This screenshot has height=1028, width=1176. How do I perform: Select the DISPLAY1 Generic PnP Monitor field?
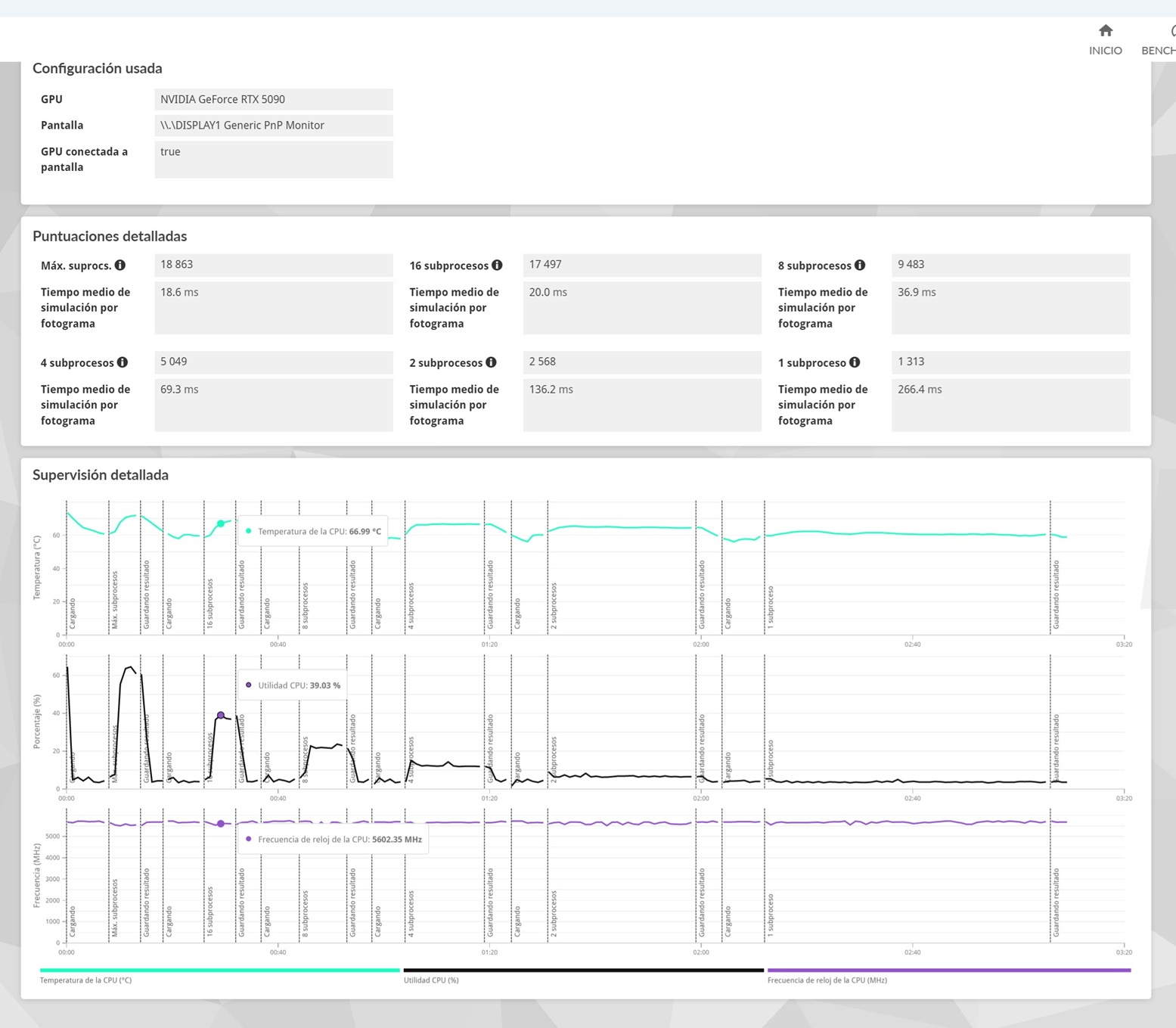tap(273, 126)
